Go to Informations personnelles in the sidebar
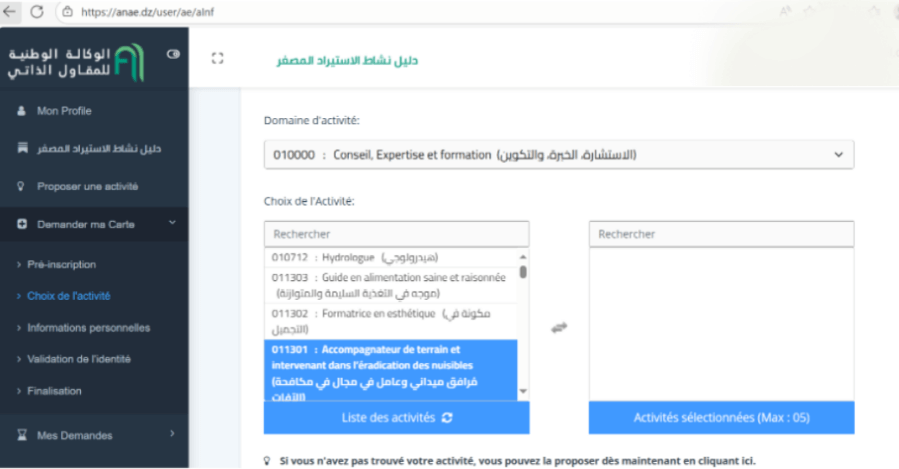 coord(88,327)
